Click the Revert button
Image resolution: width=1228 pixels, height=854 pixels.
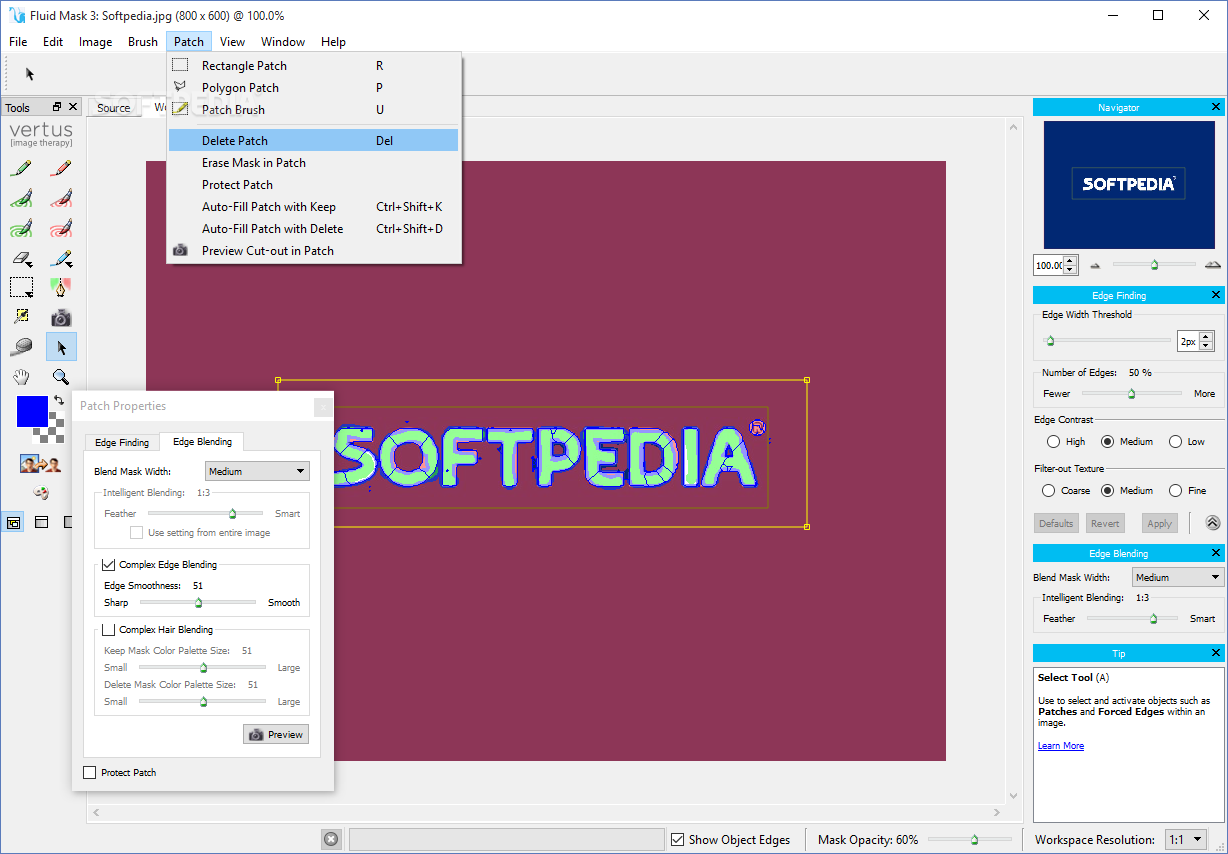coord(1105,523)
